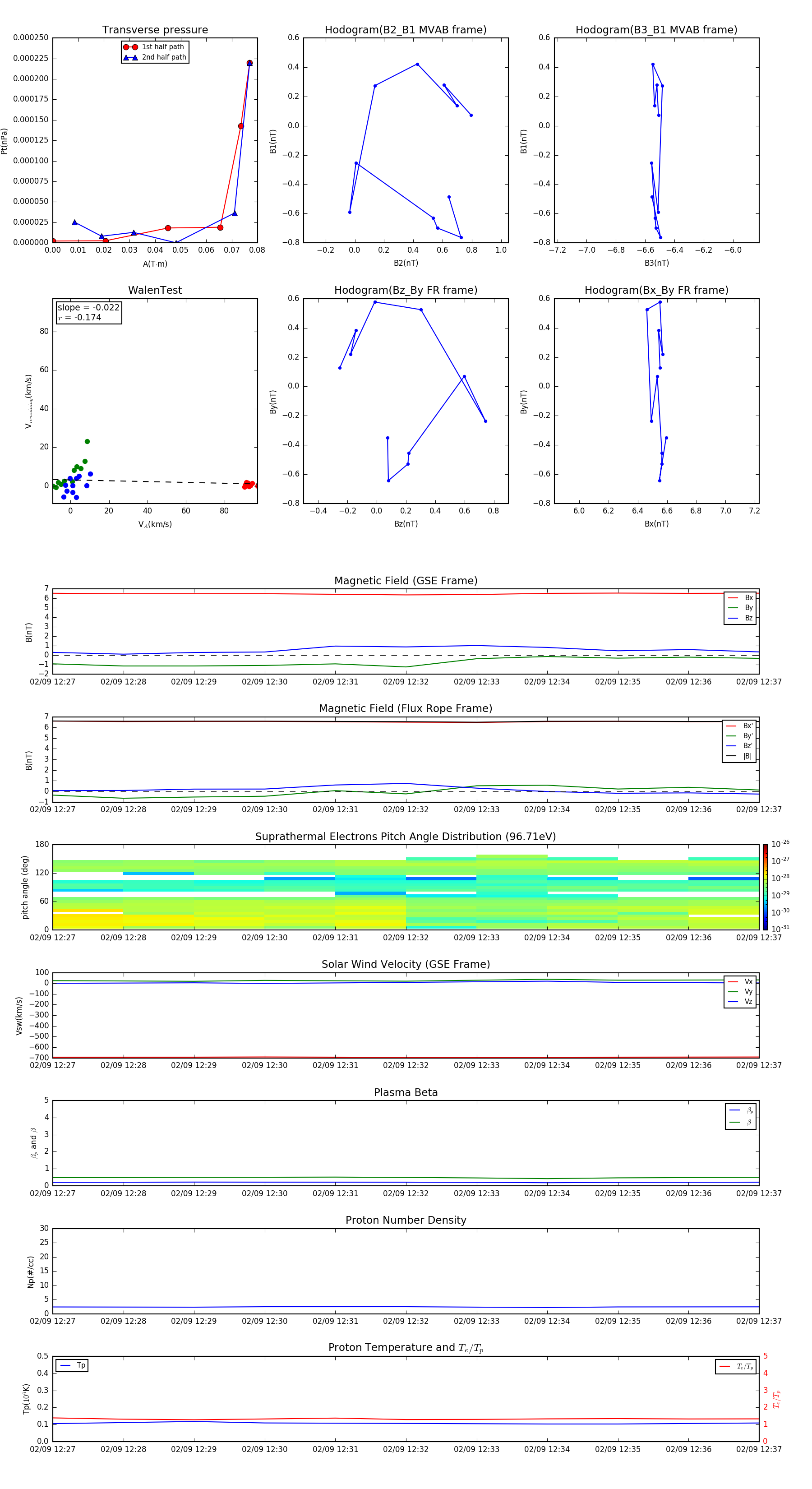Screen dimensions: 812x1489
Task: Click the 'Plasma Beta' panel title
Action: tap(406, 1092)
